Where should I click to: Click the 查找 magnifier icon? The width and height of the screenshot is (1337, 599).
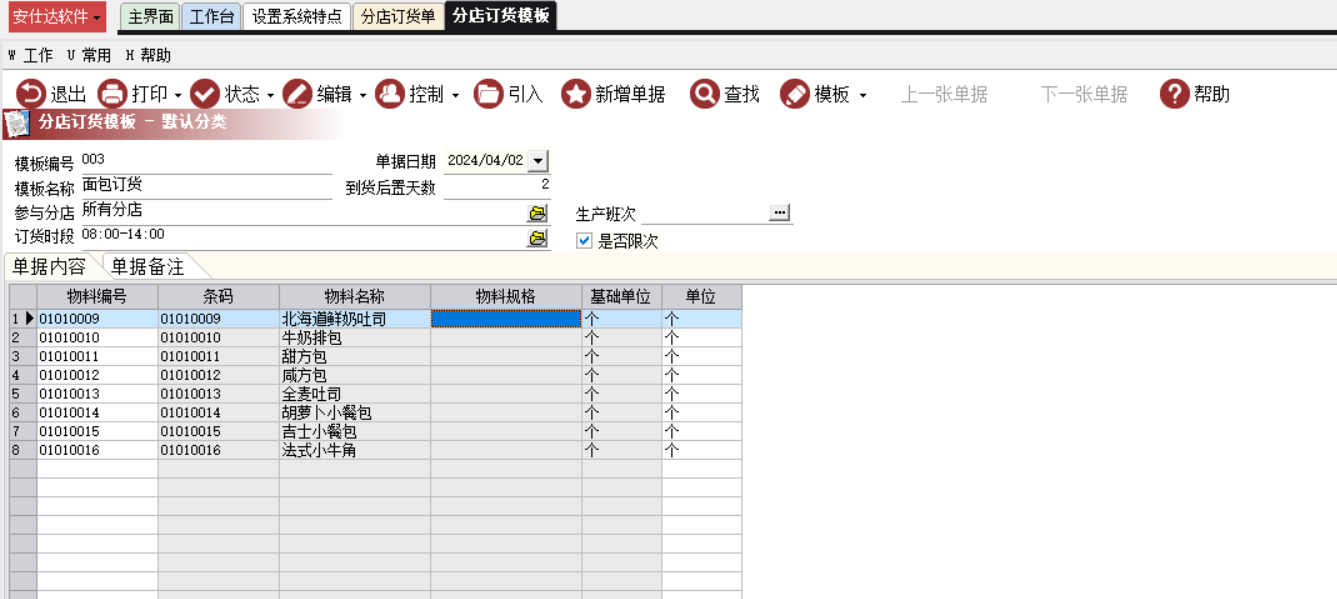click(x=705, y=94)
